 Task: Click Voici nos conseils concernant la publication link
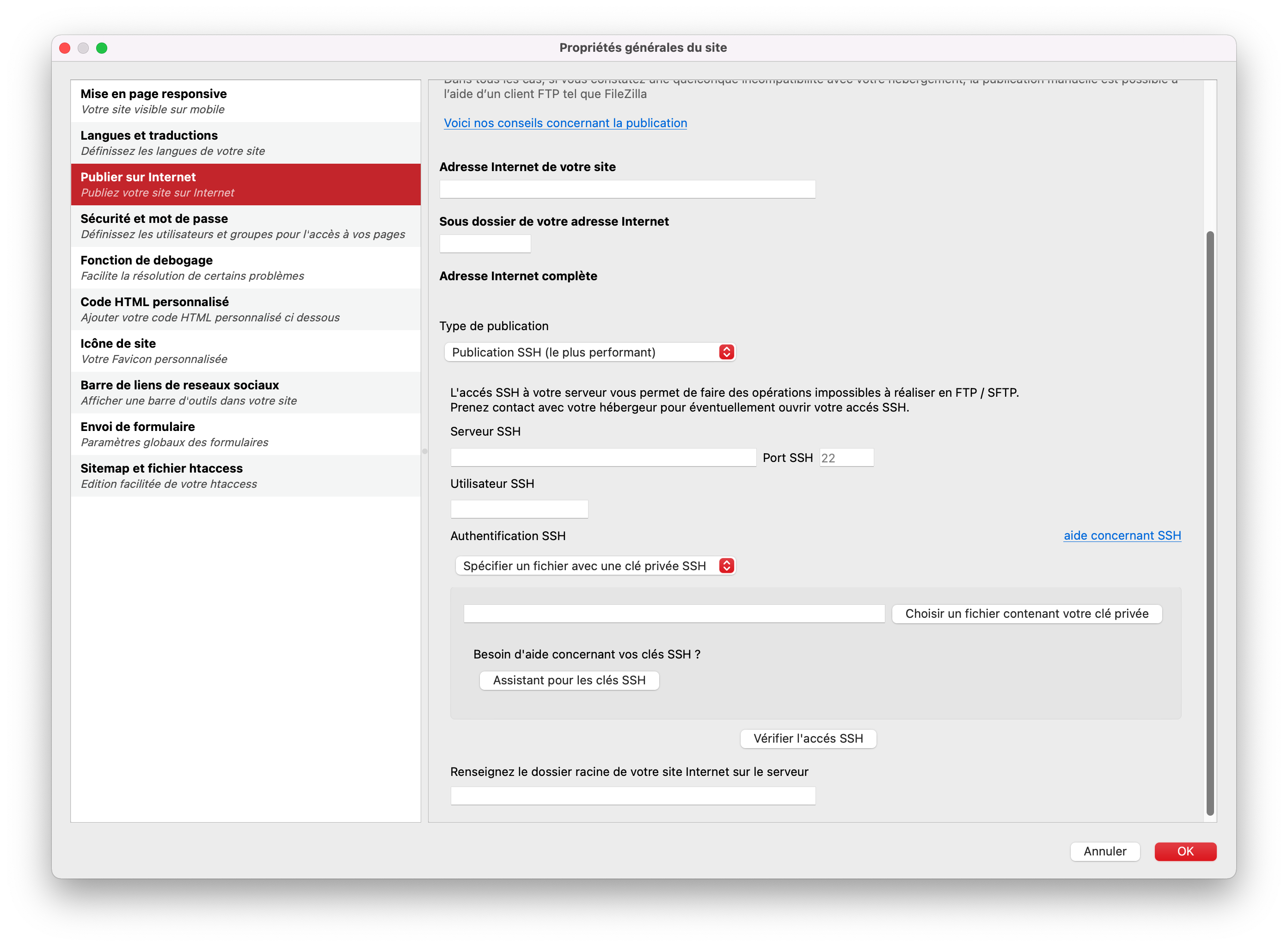[565, 123]
